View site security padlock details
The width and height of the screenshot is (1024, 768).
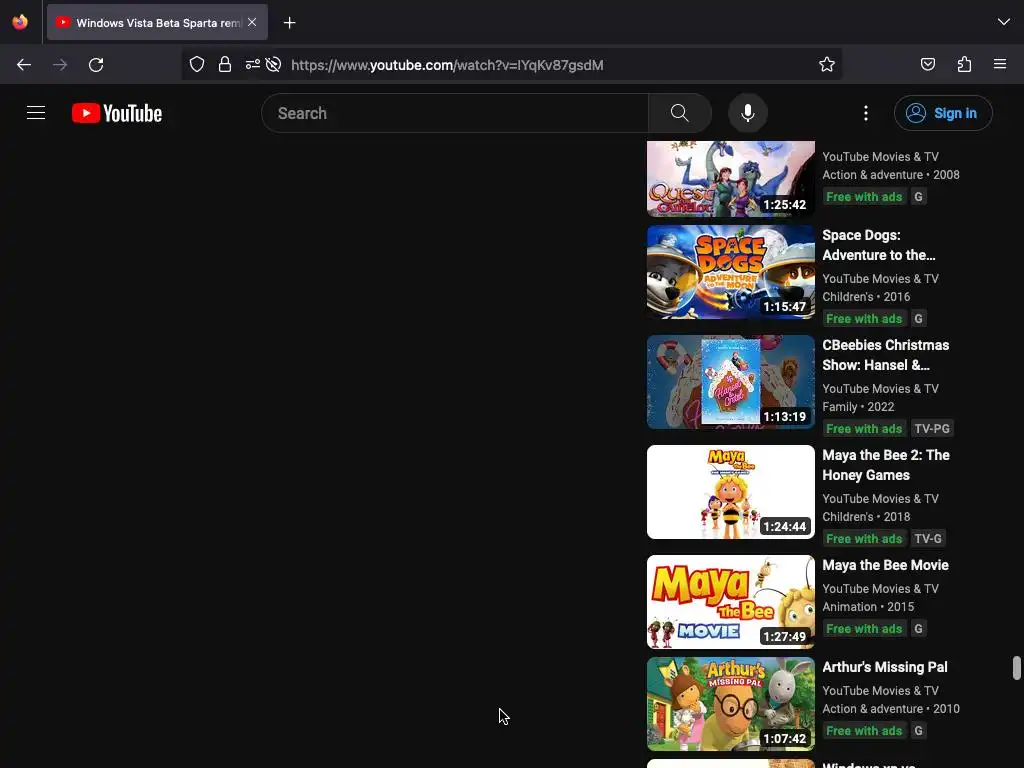pyautogui.click(x=225, y=64)
